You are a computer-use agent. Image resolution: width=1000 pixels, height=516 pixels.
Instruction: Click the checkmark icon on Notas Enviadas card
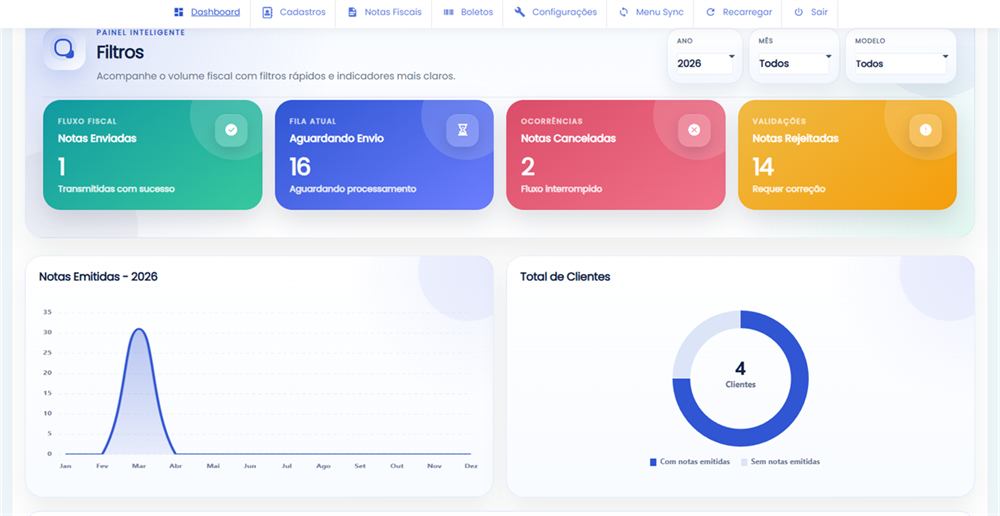tap(231, 130)
